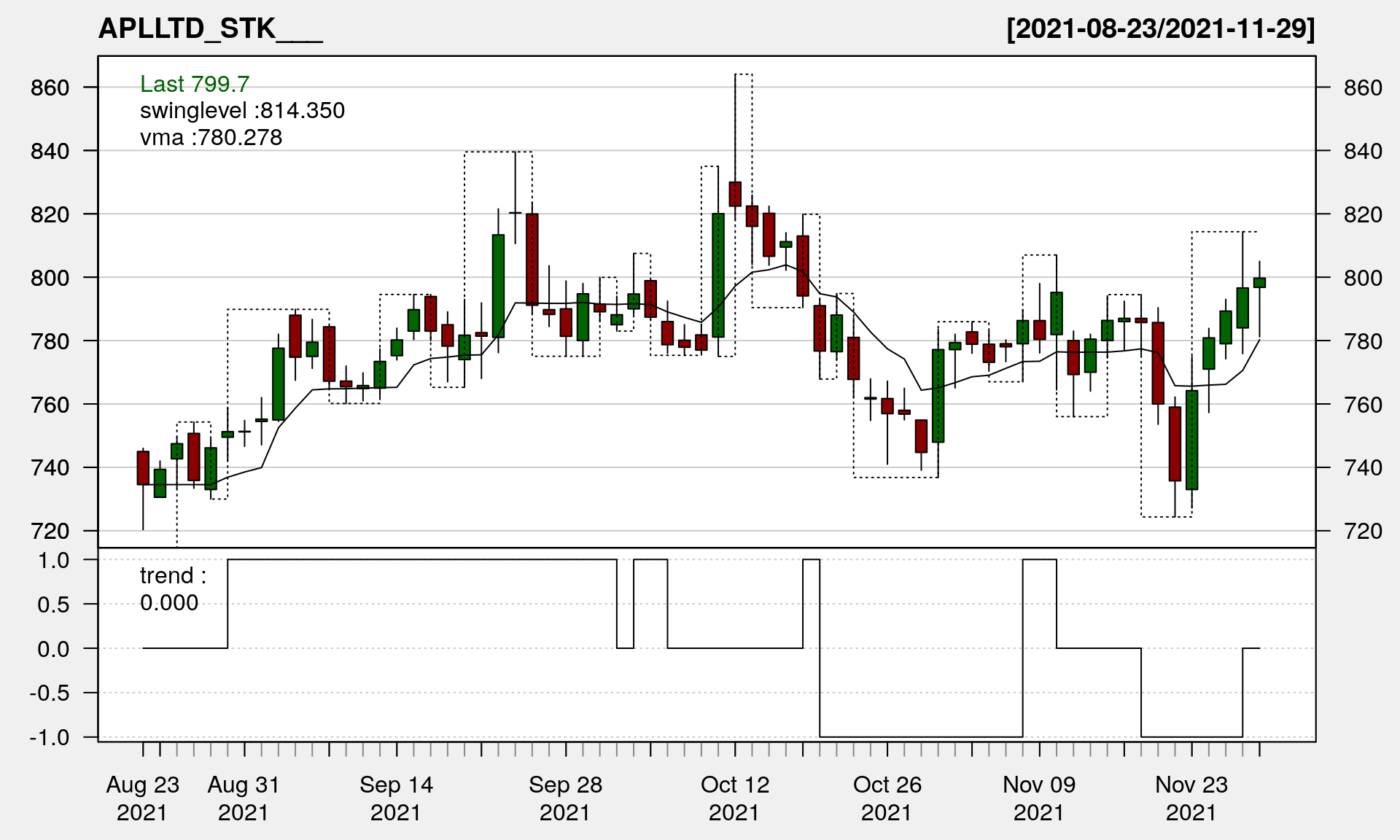Image resolution: width=1400 pixels, height=840 pixels.
Task: Click the swinglevel 814.350 label
Action: pos(242,111)
